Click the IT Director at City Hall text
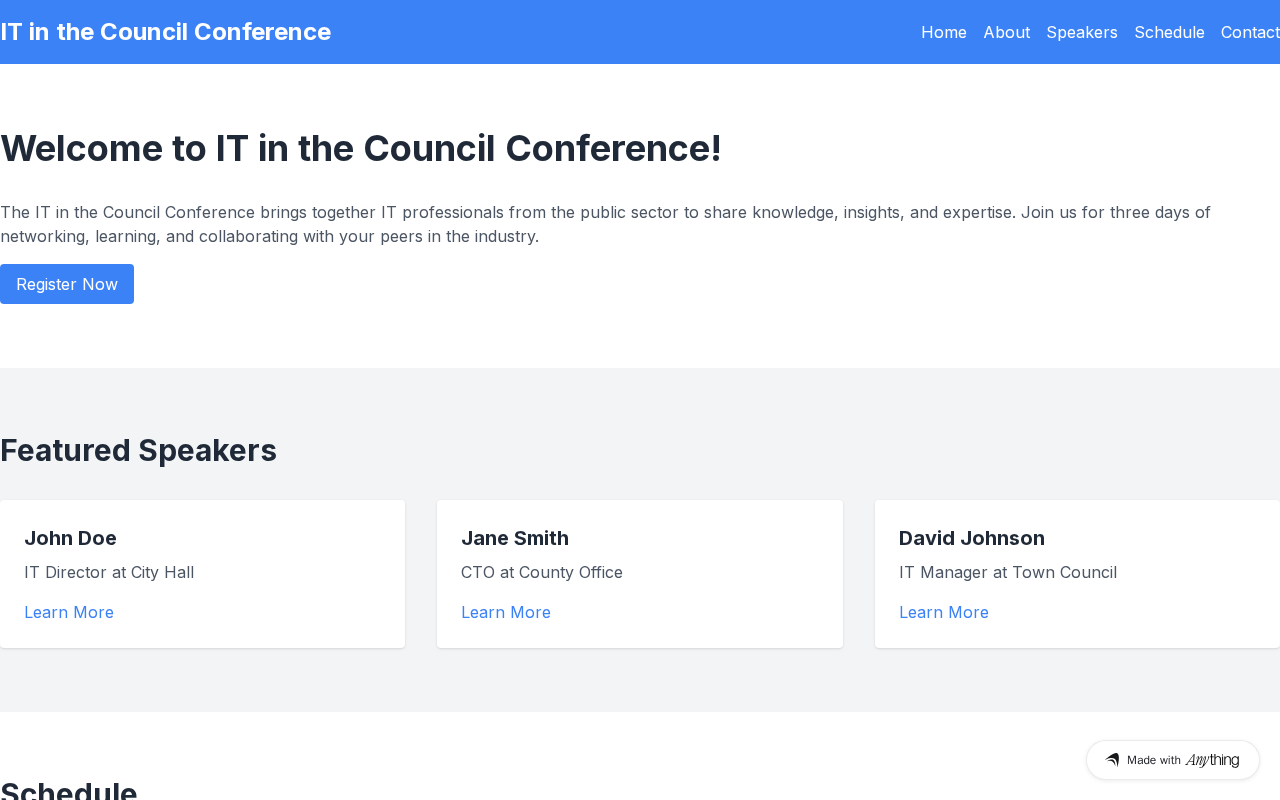Image resolution: width=1280 pixels, height=800 pixels. coord(109,572)
